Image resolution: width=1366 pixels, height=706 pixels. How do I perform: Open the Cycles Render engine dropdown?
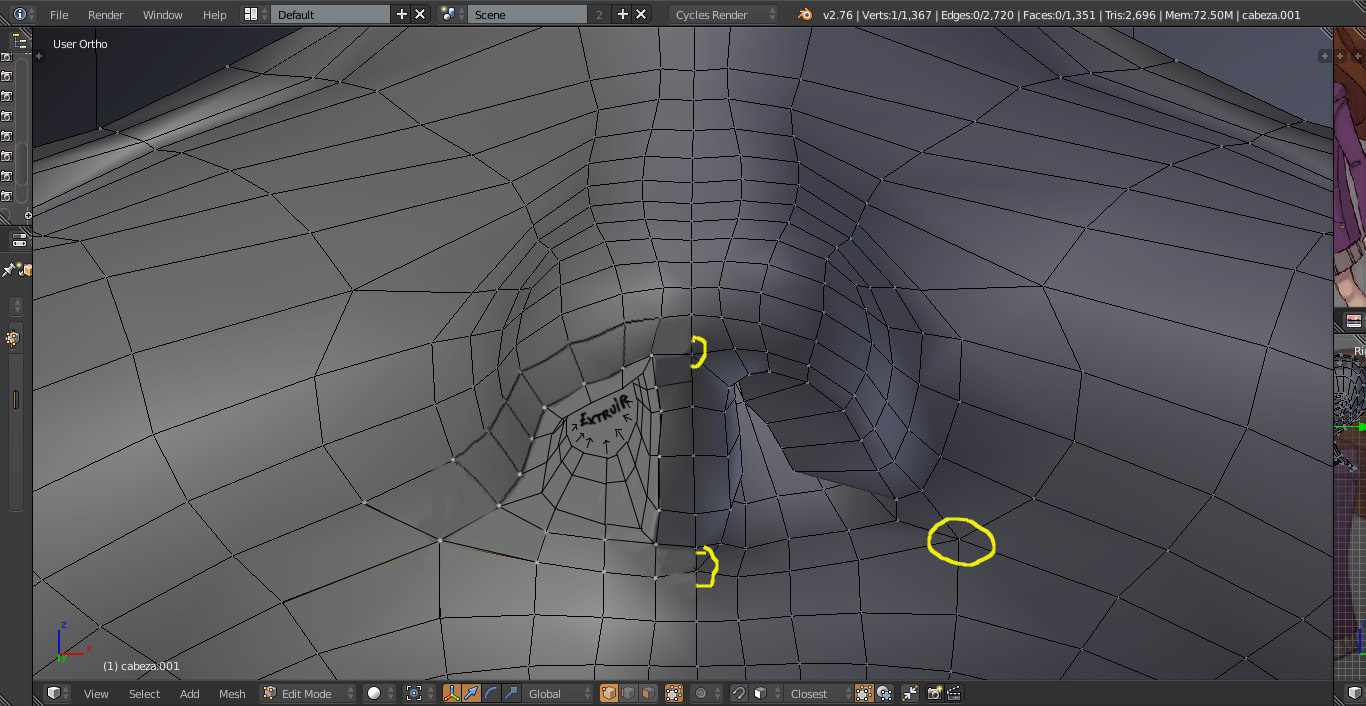[x=724, y=14]
